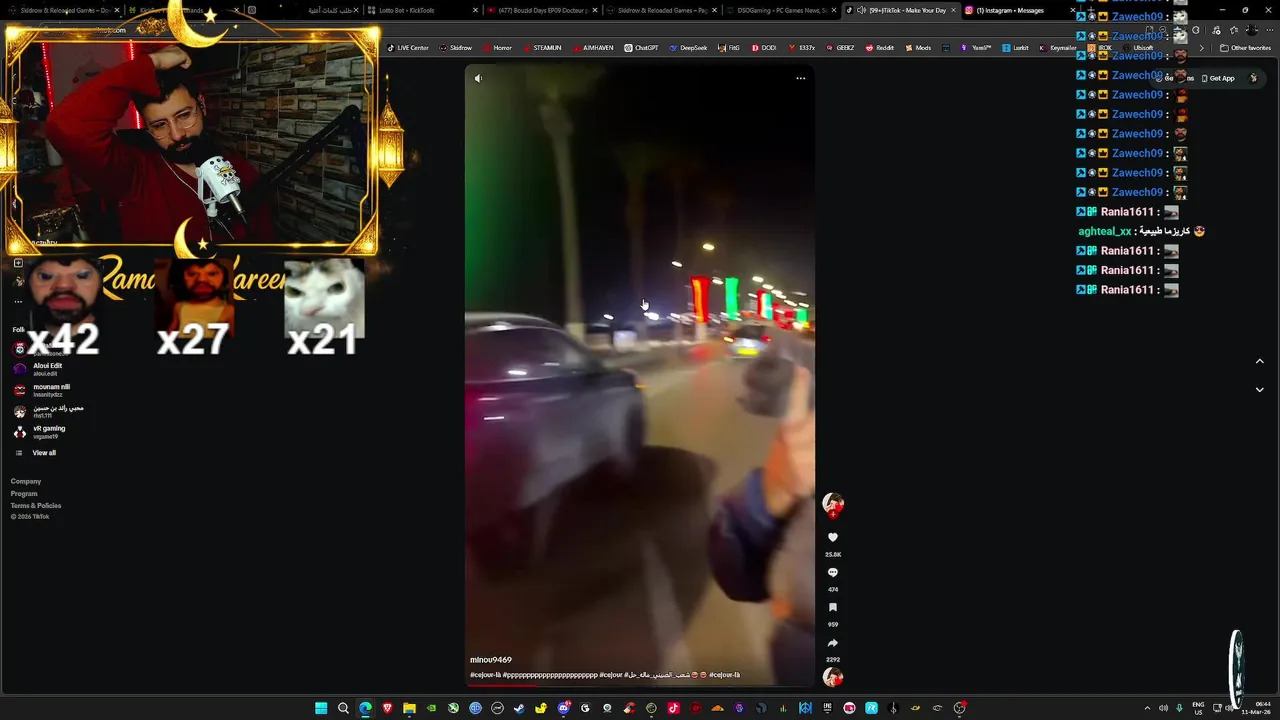
Task: Open the Terms & Policies footer link
Action: [x=36, y=506]
